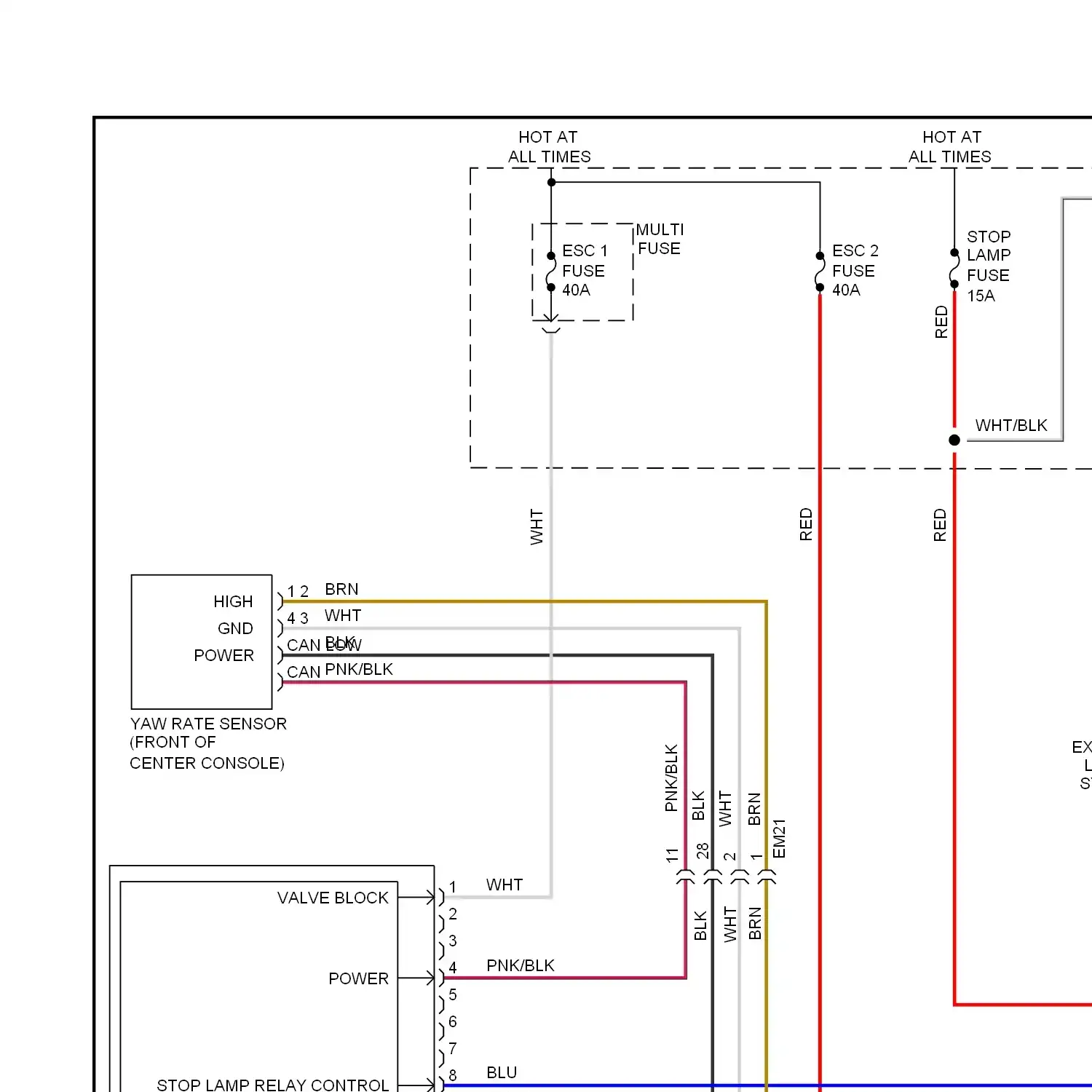Image resolution: width=1092 pixels, height=1092 pixels.
Task: Click GND inside the yaw rate sensor box
Action: [x=235, y=628]
